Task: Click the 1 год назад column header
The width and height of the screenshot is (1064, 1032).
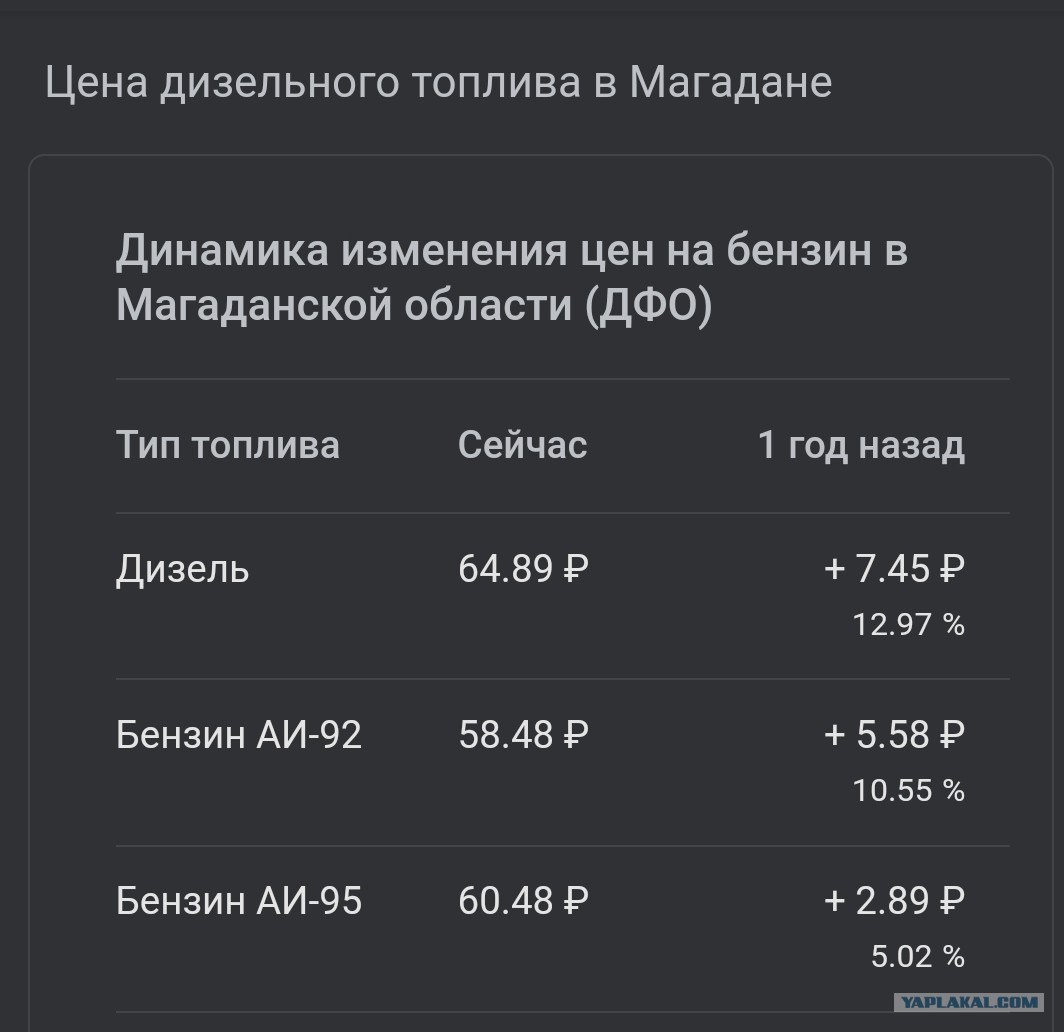Action: [x=861, y=445]
